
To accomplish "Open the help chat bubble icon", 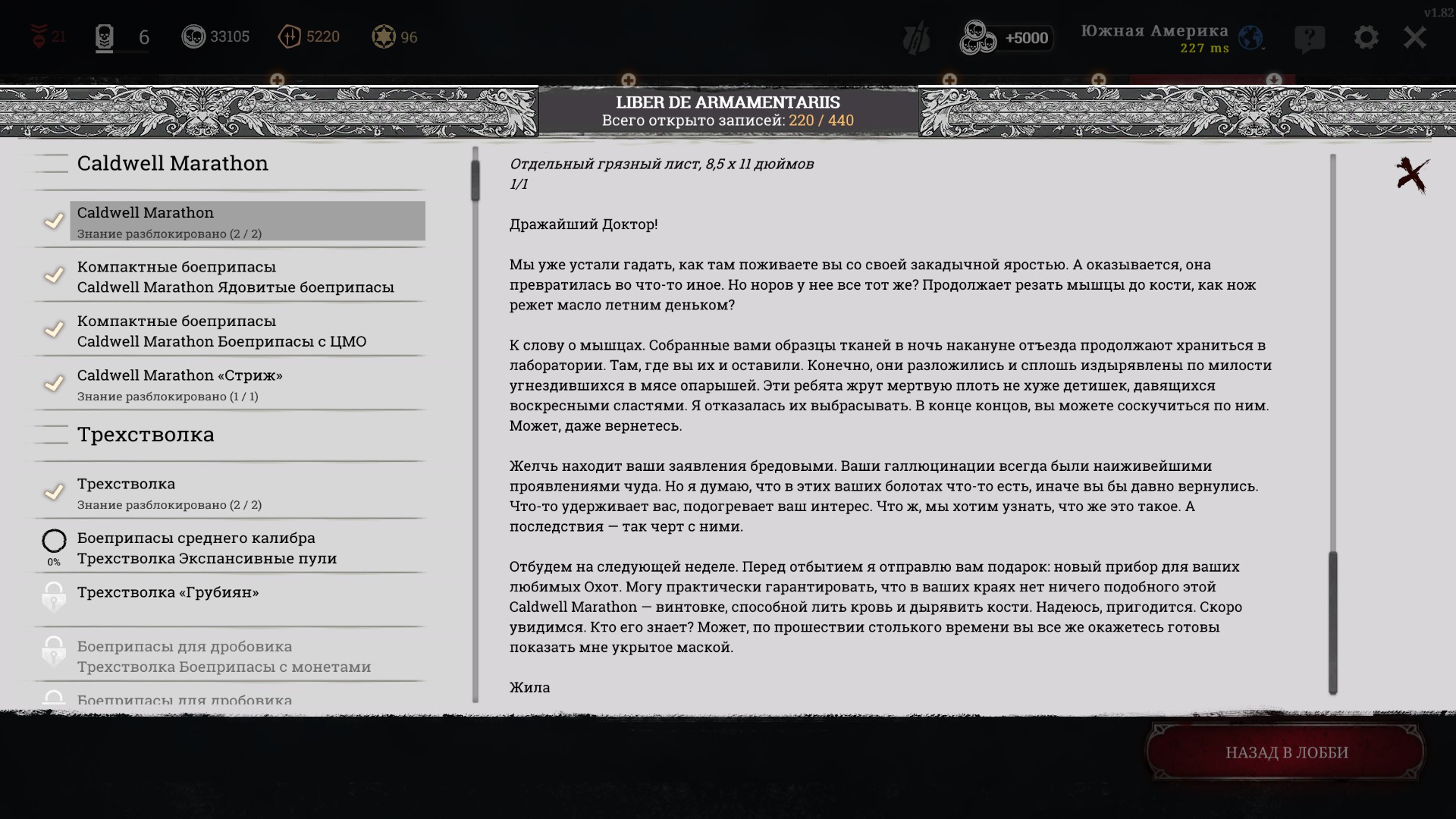I will coord(1310,37).
